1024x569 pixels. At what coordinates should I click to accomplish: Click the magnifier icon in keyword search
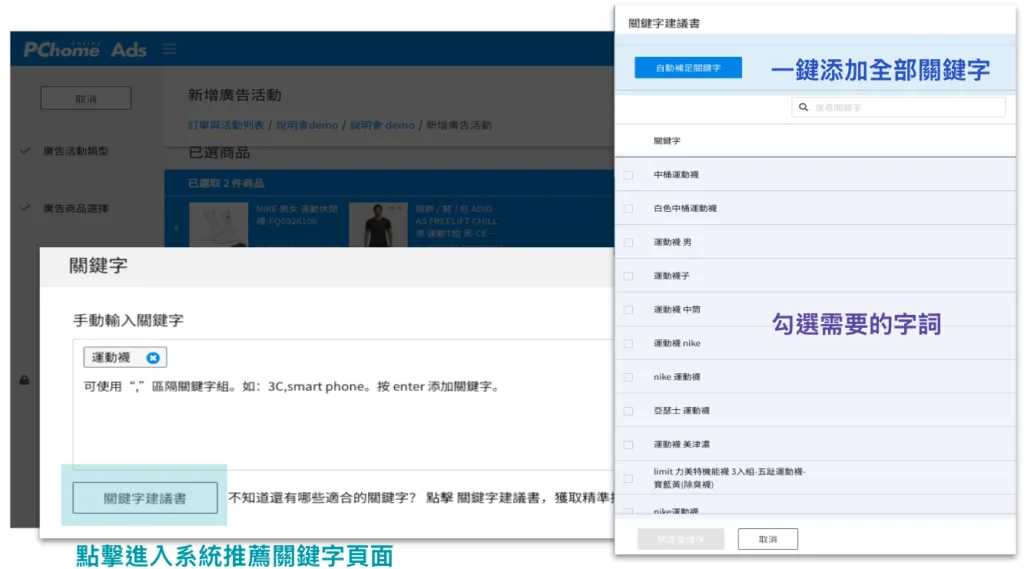point(804,107)
